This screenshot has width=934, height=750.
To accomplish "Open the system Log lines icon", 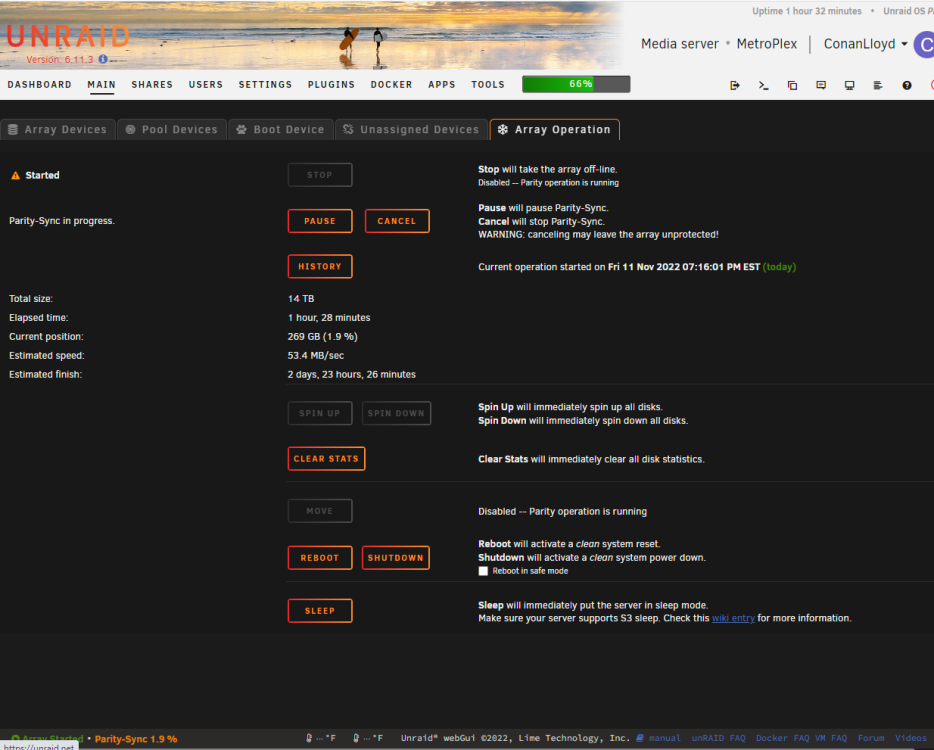I will tap(878, 85).
